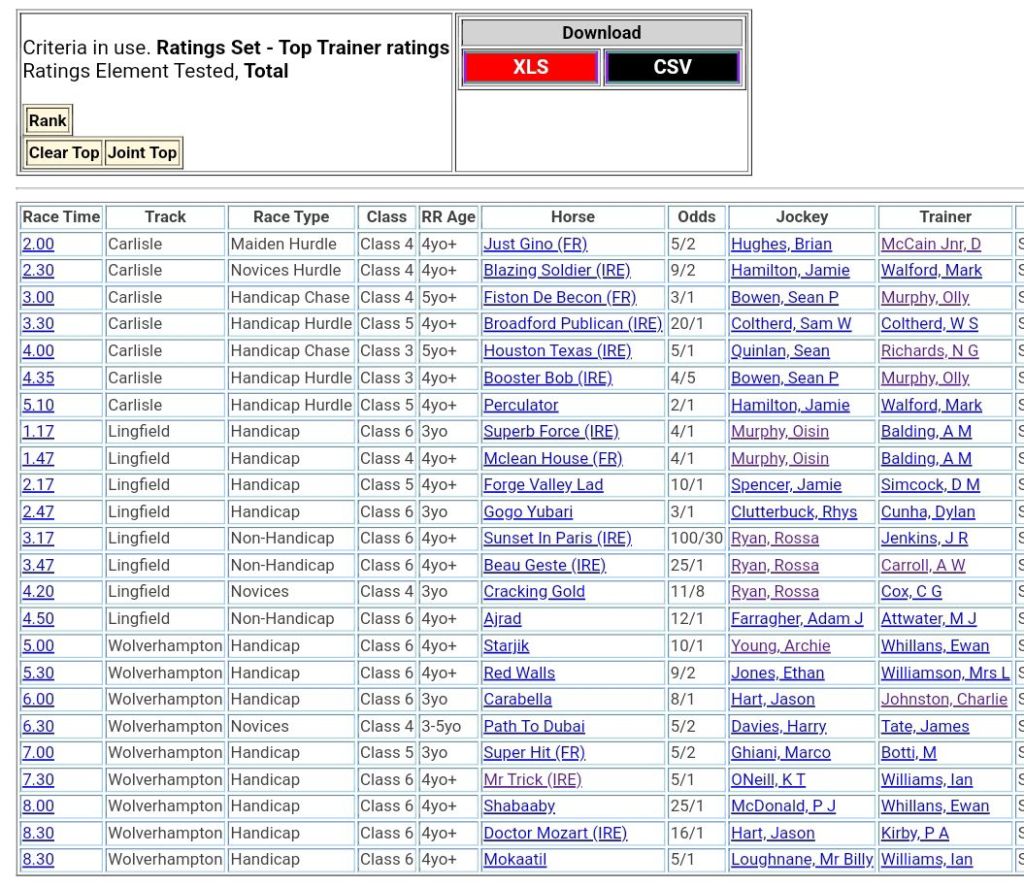Open trainer Johnston, Charlie link
The image size is (1024, 887).
point(944,700)
